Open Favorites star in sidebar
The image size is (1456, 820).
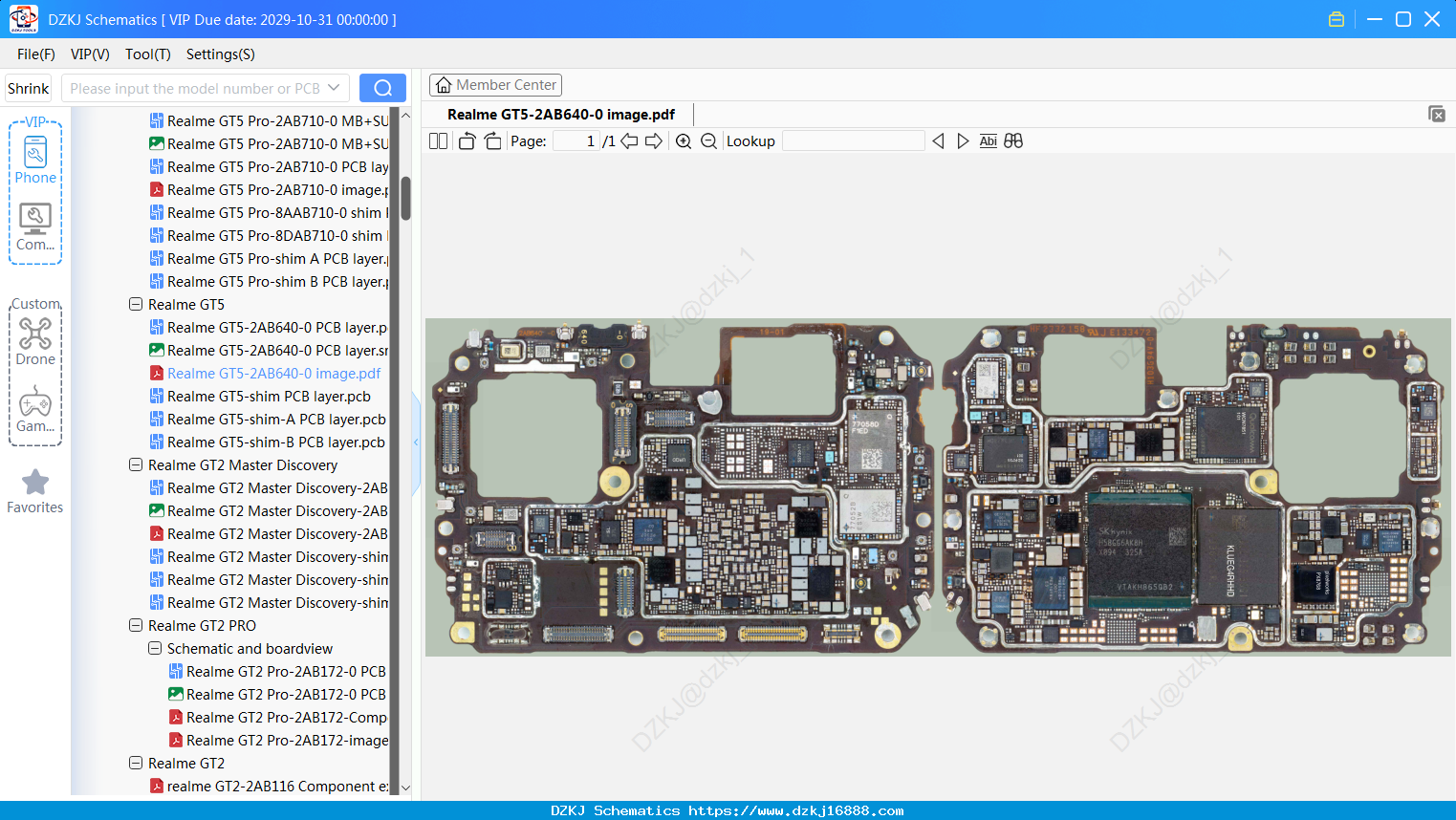pyautogui.click(x=35, y=491)
